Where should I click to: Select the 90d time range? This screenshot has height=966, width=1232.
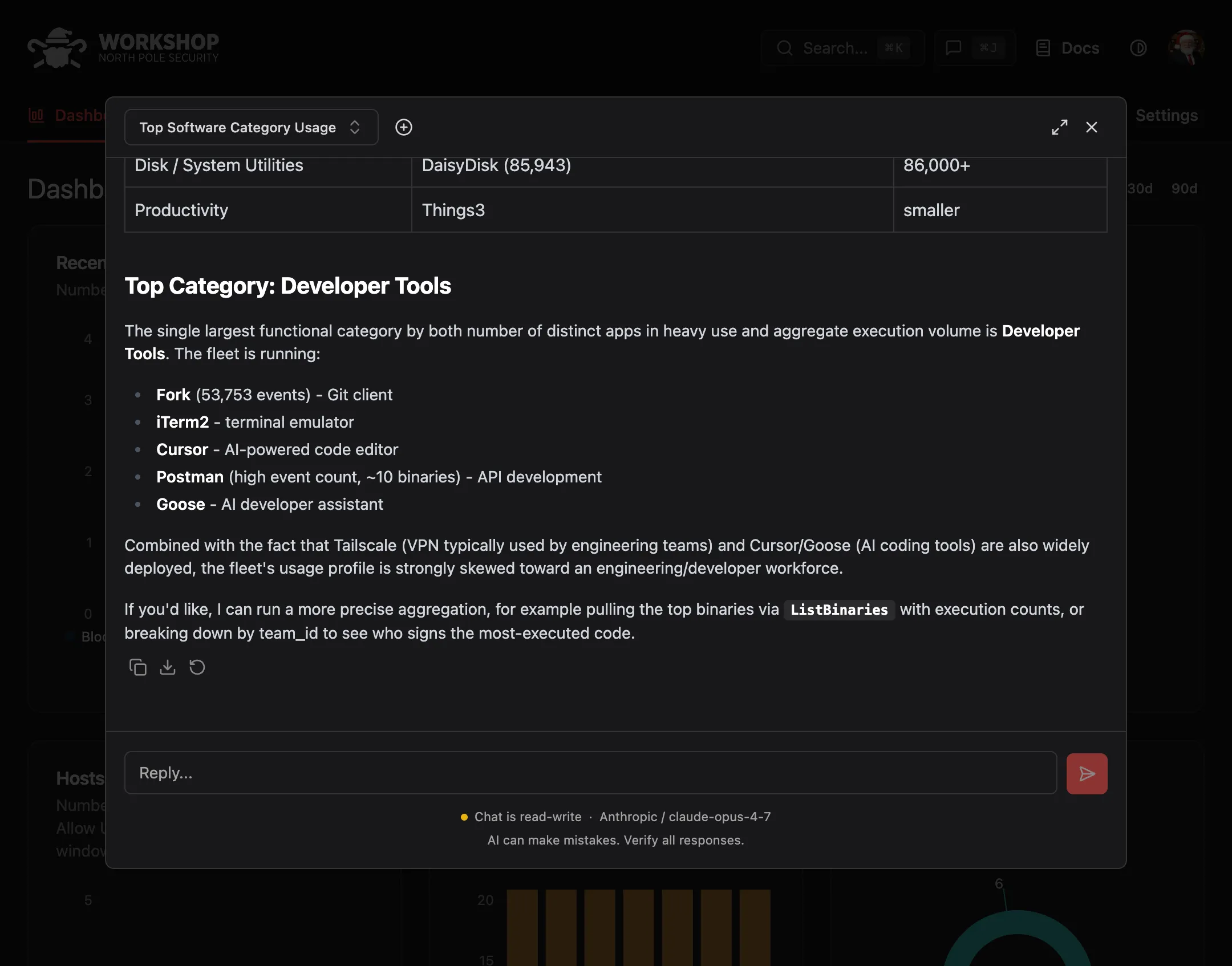click(x=1184, y=189)
